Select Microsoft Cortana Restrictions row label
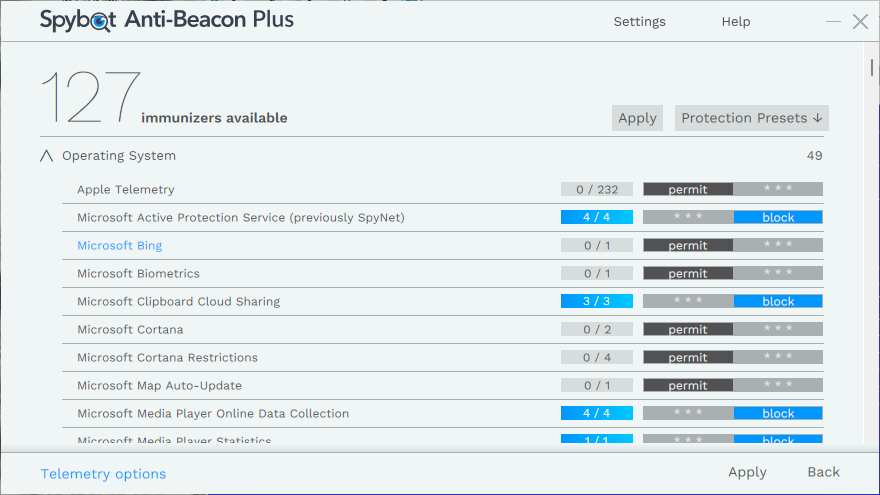The image size is (880, 495). [x=167, y=358]
